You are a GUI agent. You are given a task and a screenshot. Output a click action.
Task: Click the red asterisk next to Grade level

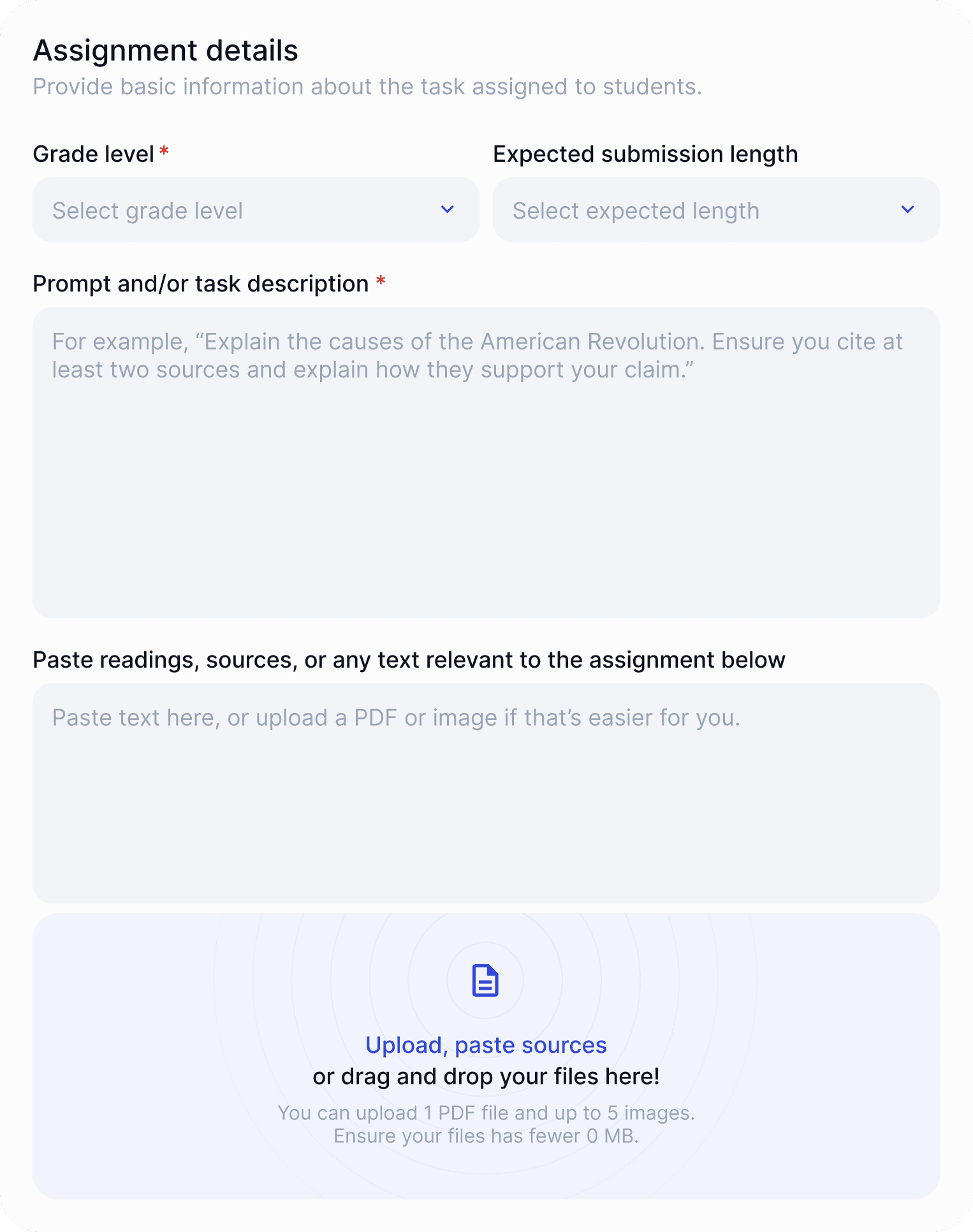(164, 152)
